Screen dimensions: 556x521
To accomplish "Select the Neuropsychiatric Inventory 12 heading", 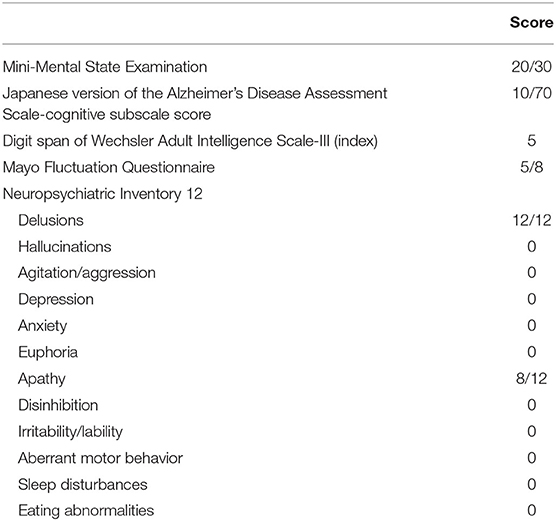I will click(102, 194).
